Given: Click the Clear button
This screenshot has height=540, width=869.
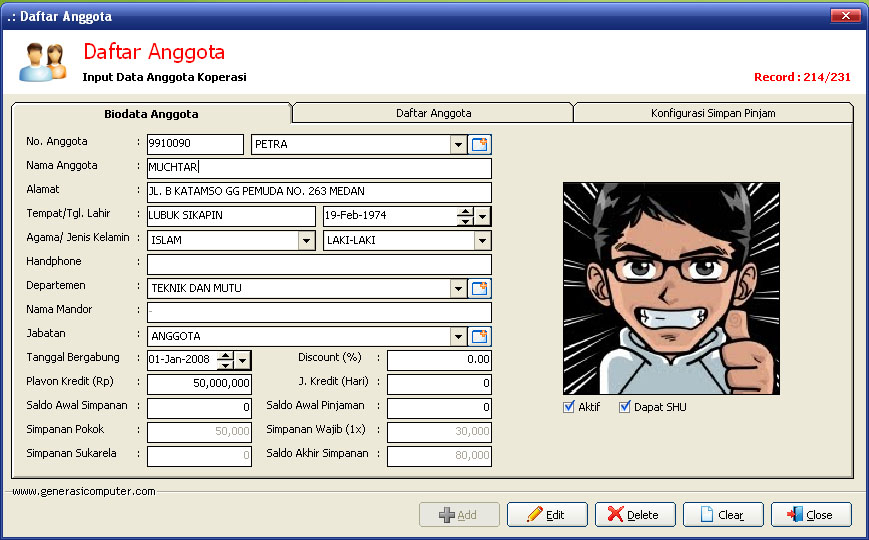Looking at the screenshot, I should tap(722, 515).
